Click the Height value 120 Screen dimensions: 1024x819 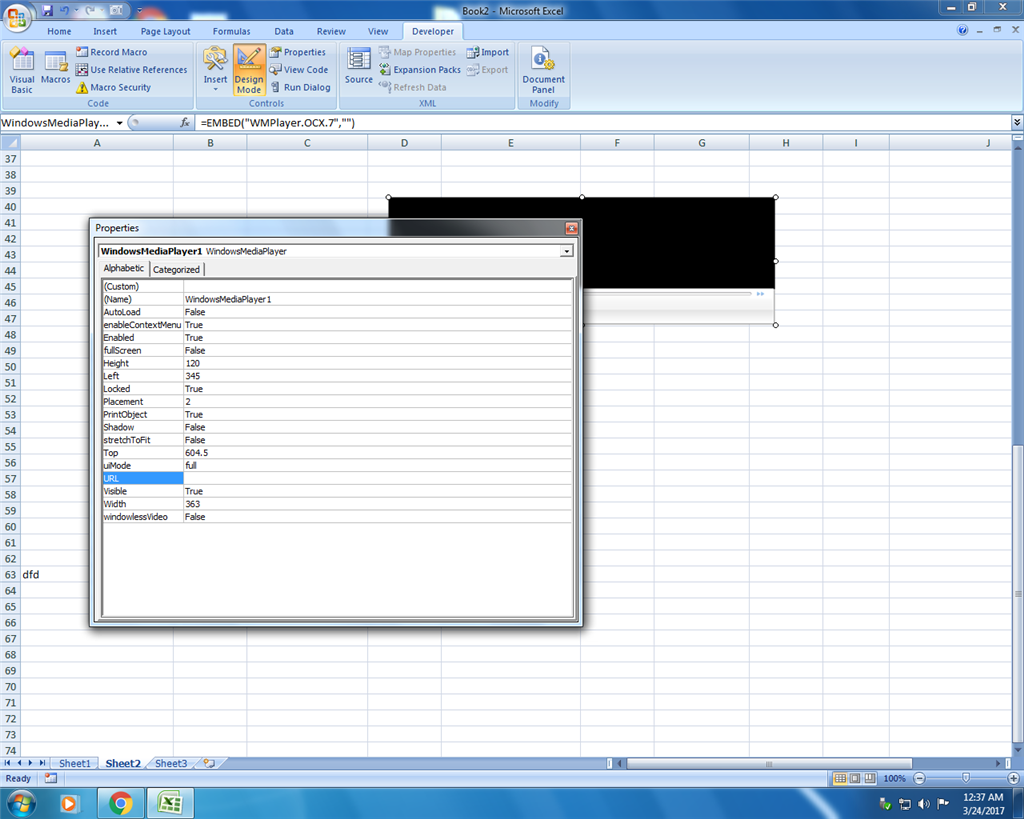tap(377, 363)
